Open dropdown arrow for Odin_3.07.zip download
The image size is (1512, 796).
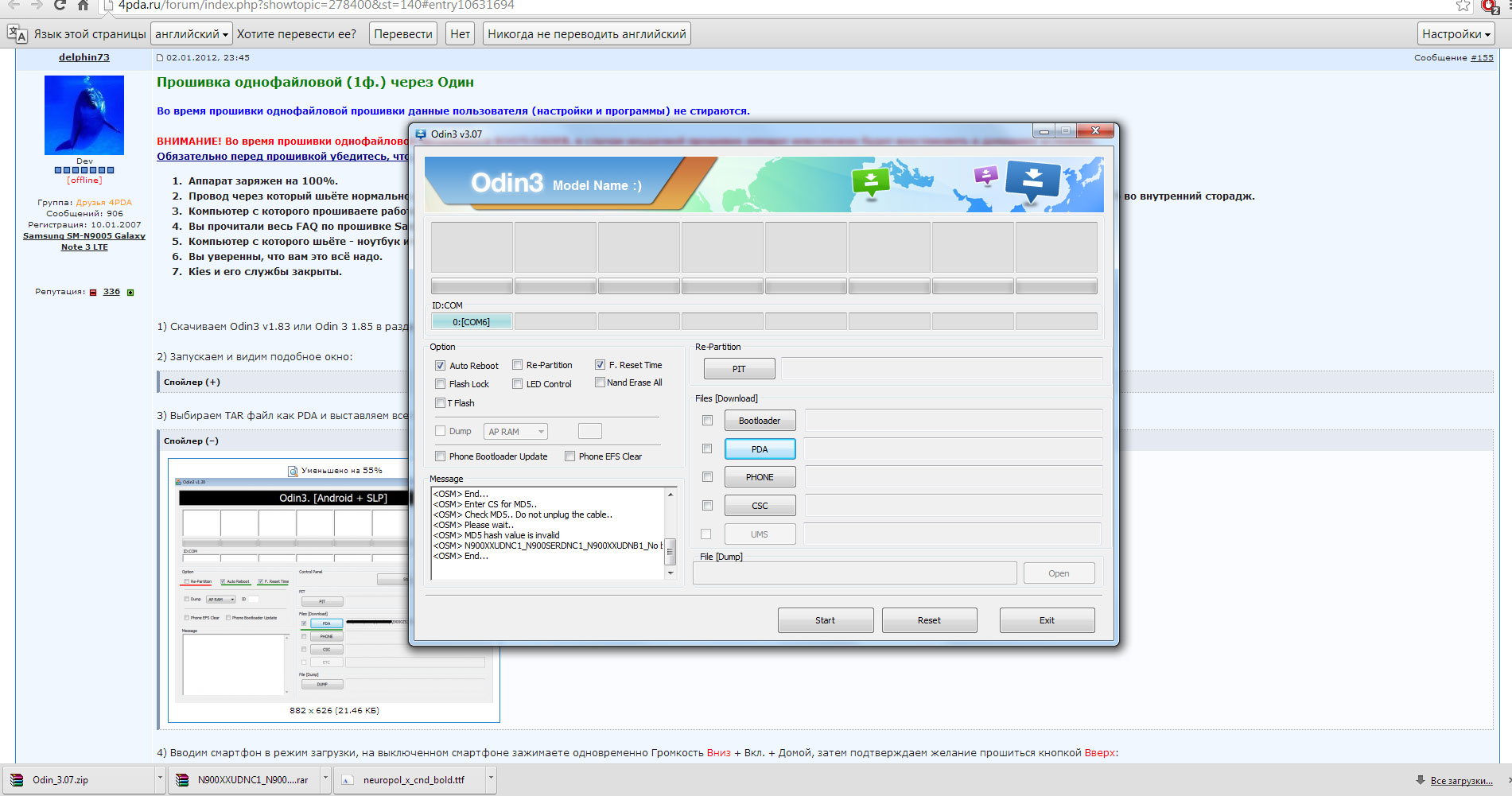160,779
